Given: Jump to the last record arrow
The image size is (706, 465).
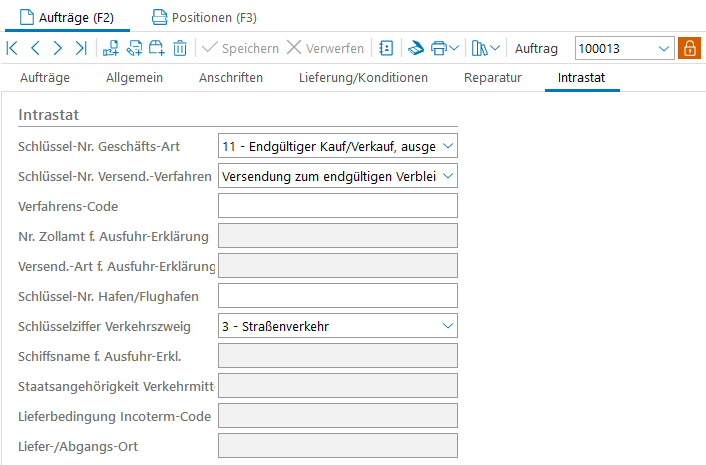Looking at the screenshot, I should [81, 48].
